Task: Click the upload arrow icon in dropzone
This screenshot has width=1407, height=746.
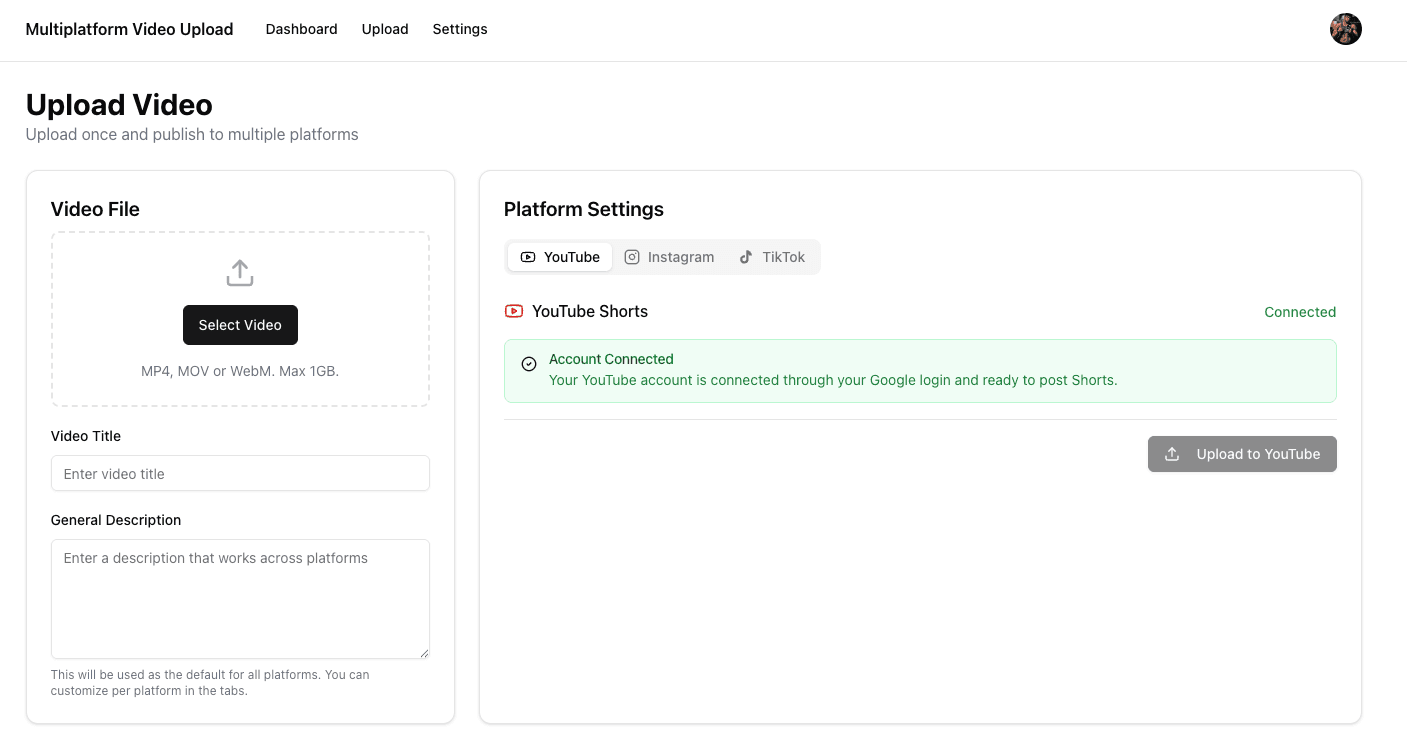Action: tap(240, 273)
